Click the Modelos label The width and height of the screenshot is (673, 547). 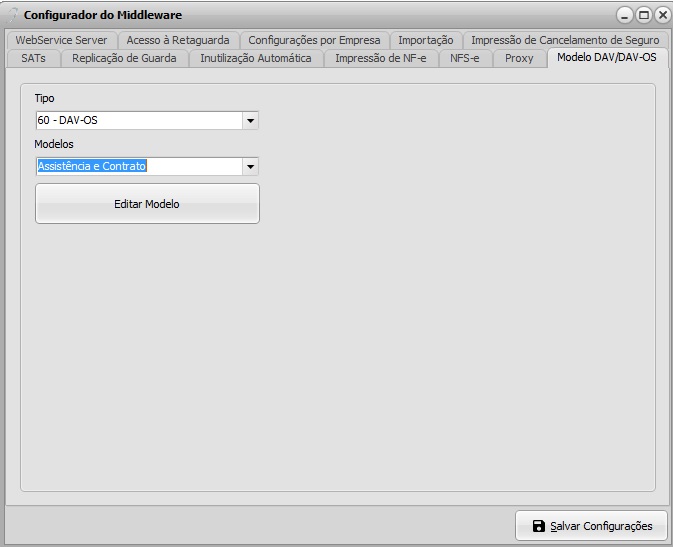click(54, 144)
